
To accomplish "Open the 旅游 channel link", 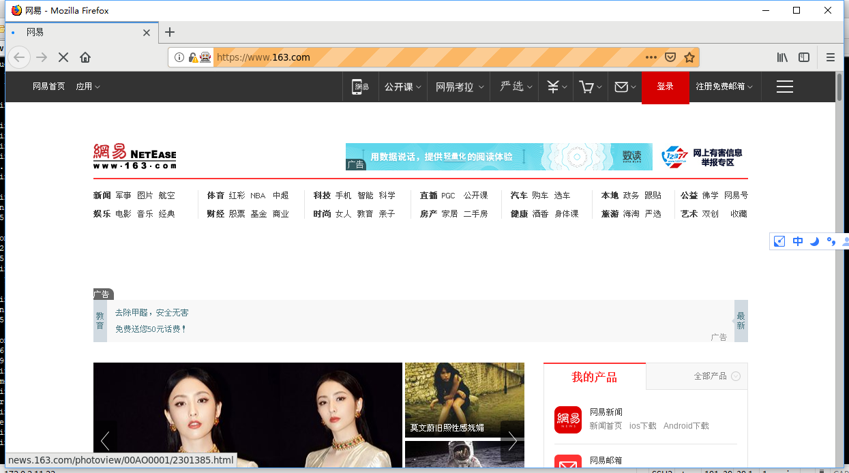I will coord(610,214).
